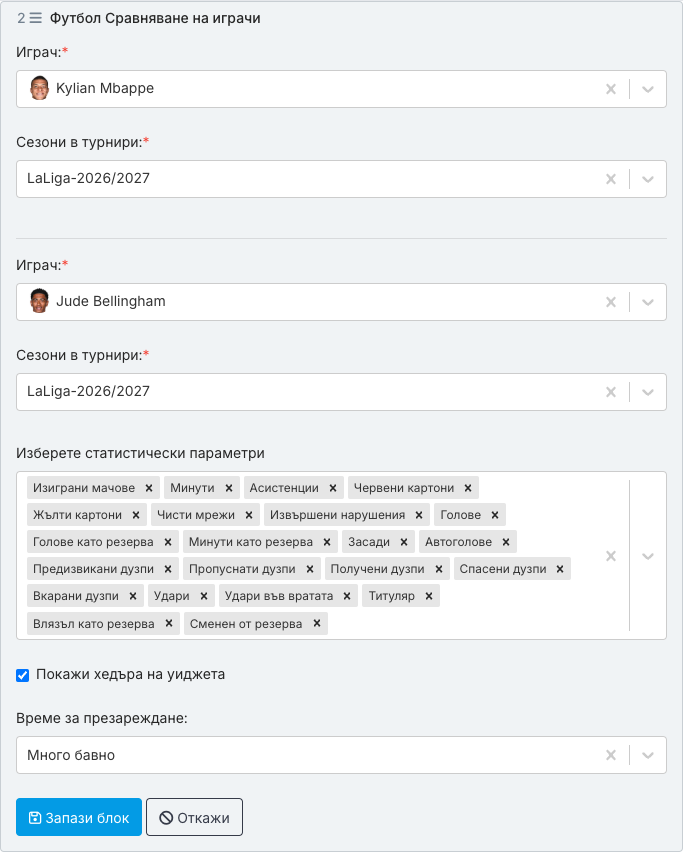Remove the Предизвикани дузпи tag
The image size is (683, 853).
168,569
